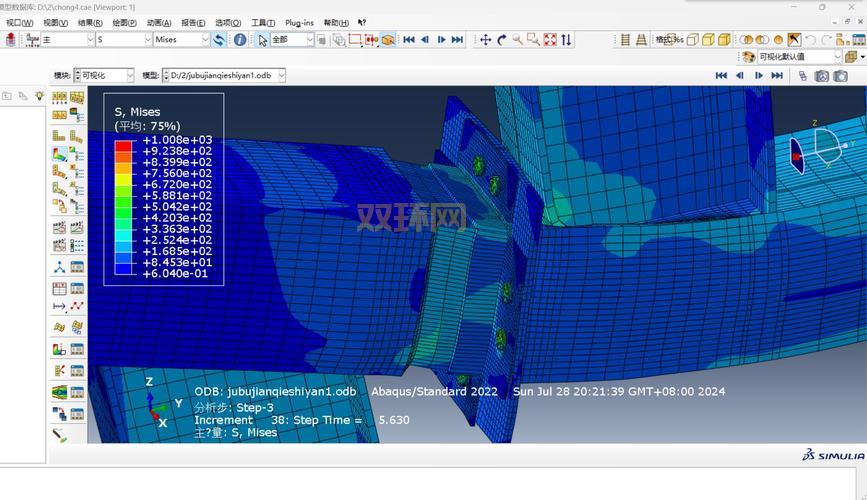The height and width of the screenshot is (500, 867).
Task: Click the pan view tool
Action: pos(485,40)
